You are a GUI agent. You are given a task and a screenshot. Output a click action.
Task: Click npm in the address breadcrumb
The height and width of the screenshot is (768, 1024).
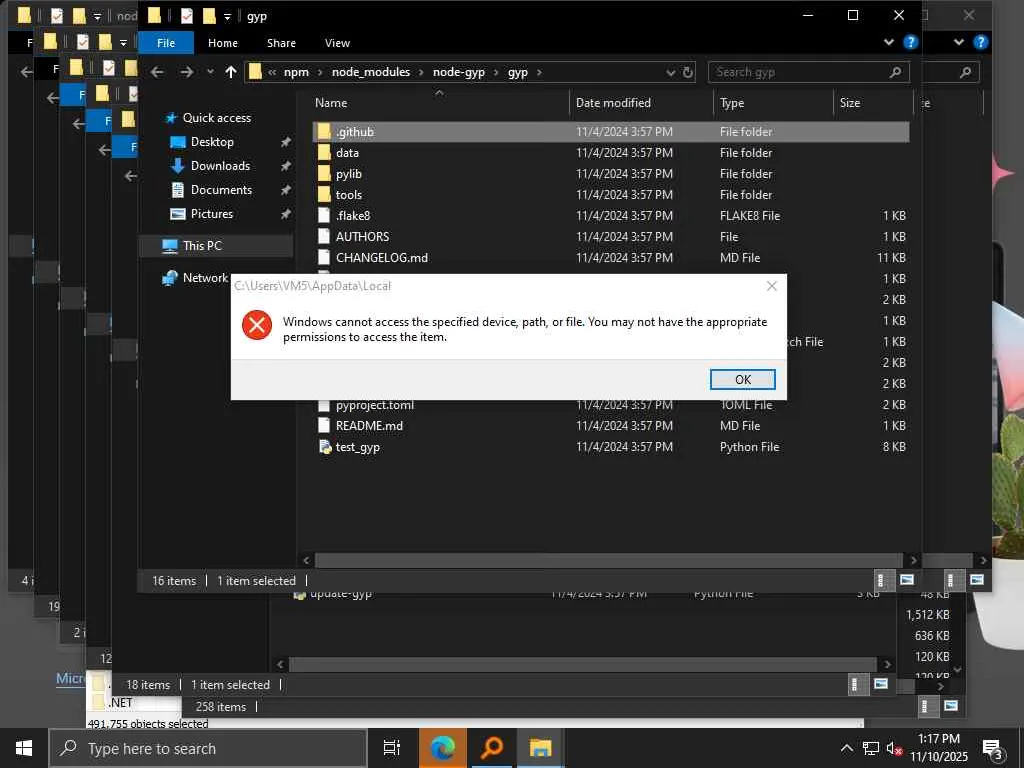point(296,72)
